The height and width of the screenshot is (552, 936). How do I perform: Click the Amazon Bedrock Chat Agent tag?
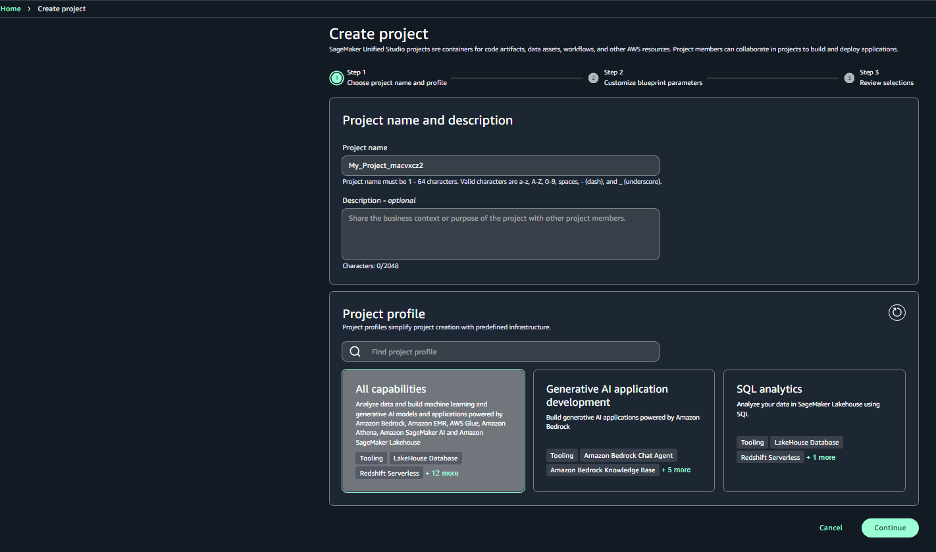coord(629,455)
